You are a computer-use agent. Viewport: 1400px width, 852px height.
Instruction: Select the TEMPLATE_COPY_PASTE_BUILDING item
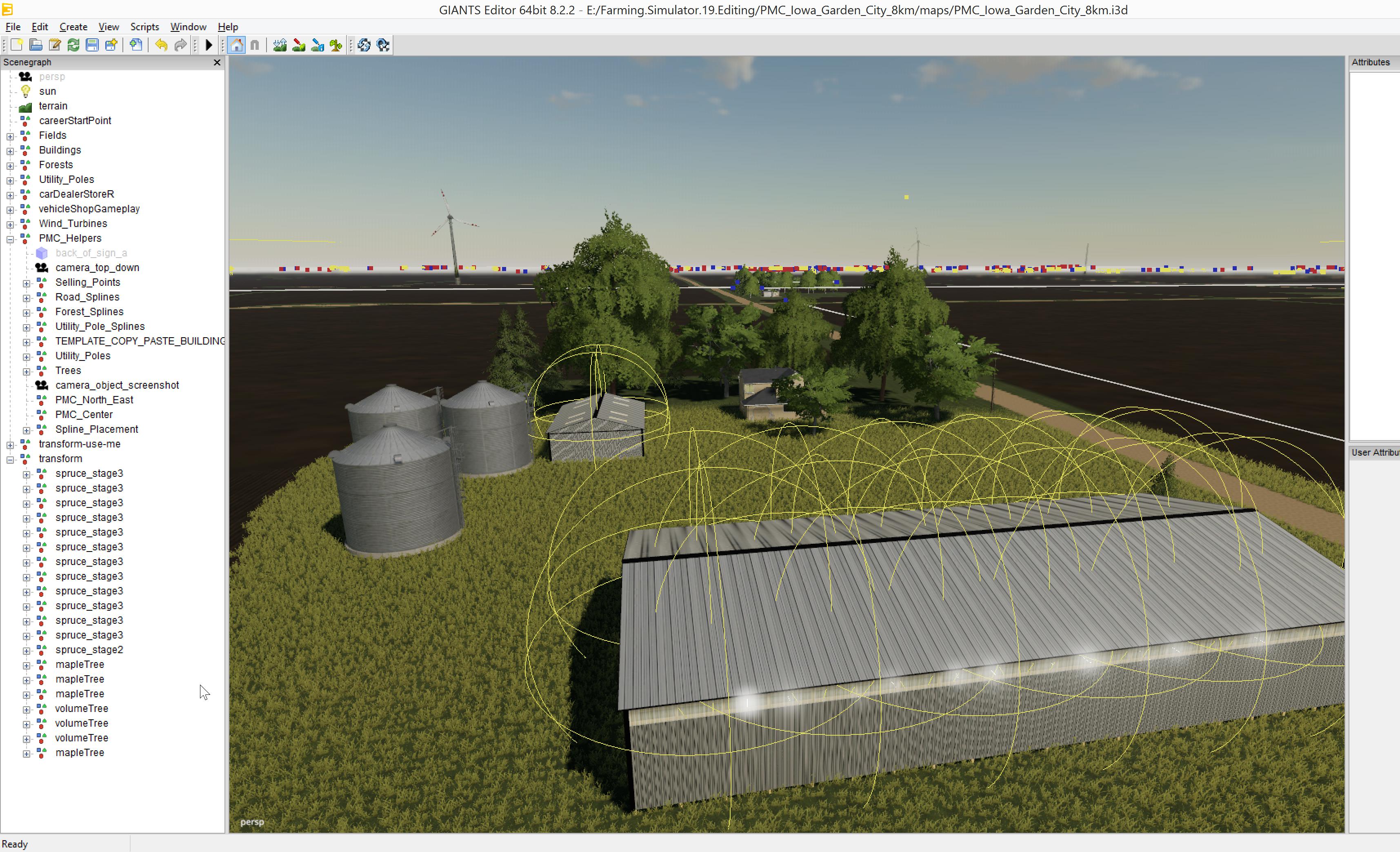pos(140,341)
